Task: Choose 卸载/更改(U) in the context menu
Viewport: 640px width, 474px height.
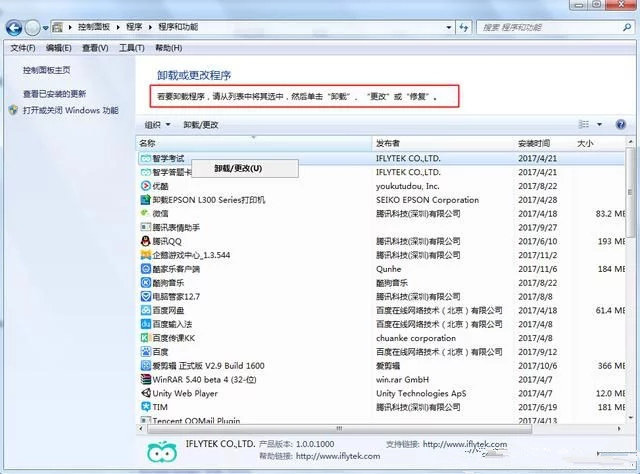Action: click(244, 168)
